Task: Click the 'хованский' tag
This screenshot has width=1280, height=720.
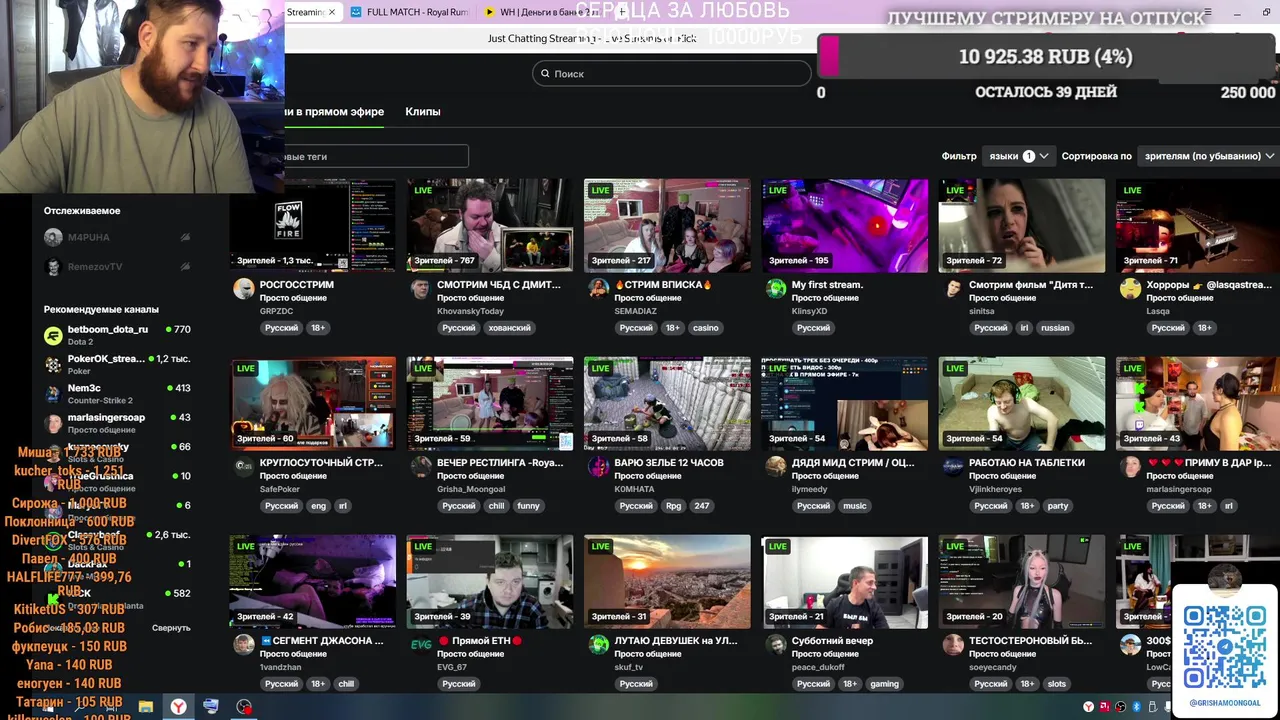Action: [x=509, y=328]
